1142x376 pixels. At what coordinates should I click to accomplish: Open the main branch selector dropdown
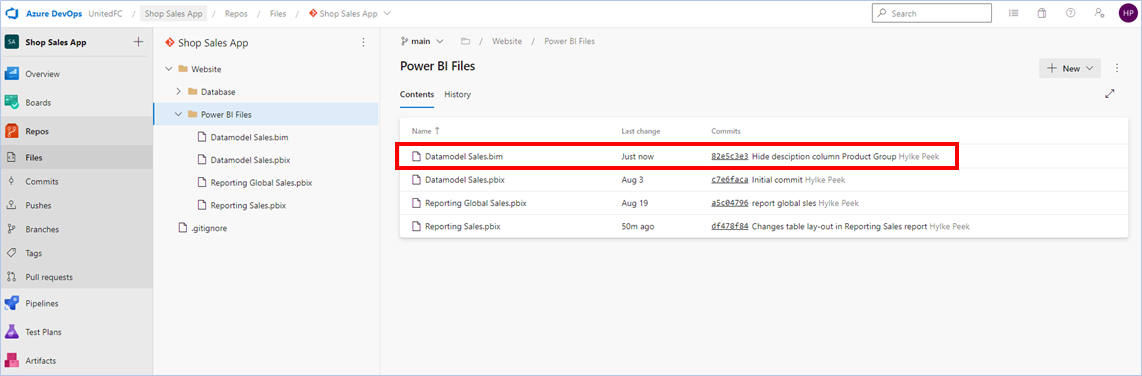pos(422,42)
